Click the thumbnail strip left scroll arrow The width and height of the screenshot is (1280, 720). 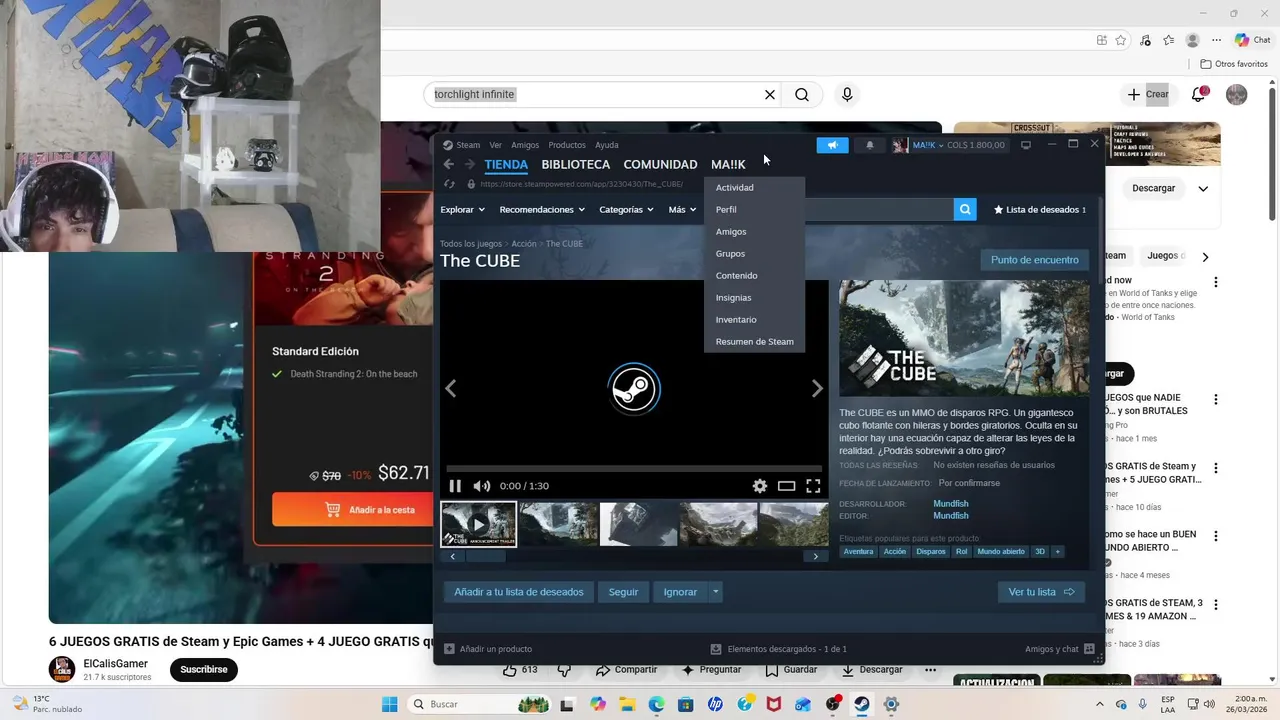pos(453,556)
